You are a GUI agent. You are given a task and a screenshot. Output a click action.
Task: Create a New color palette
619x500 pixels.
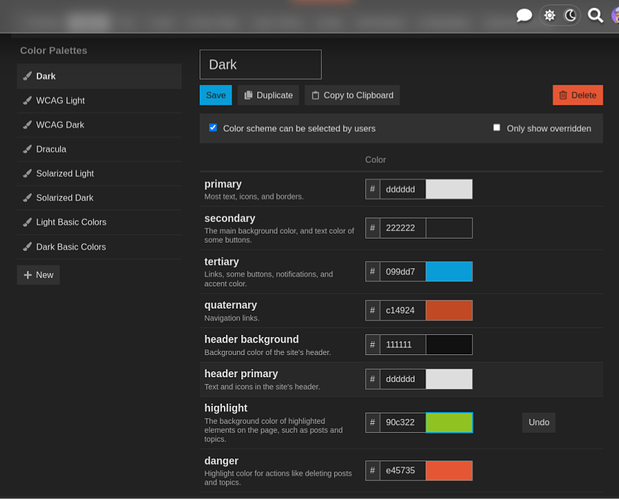[x=38, y=275]
